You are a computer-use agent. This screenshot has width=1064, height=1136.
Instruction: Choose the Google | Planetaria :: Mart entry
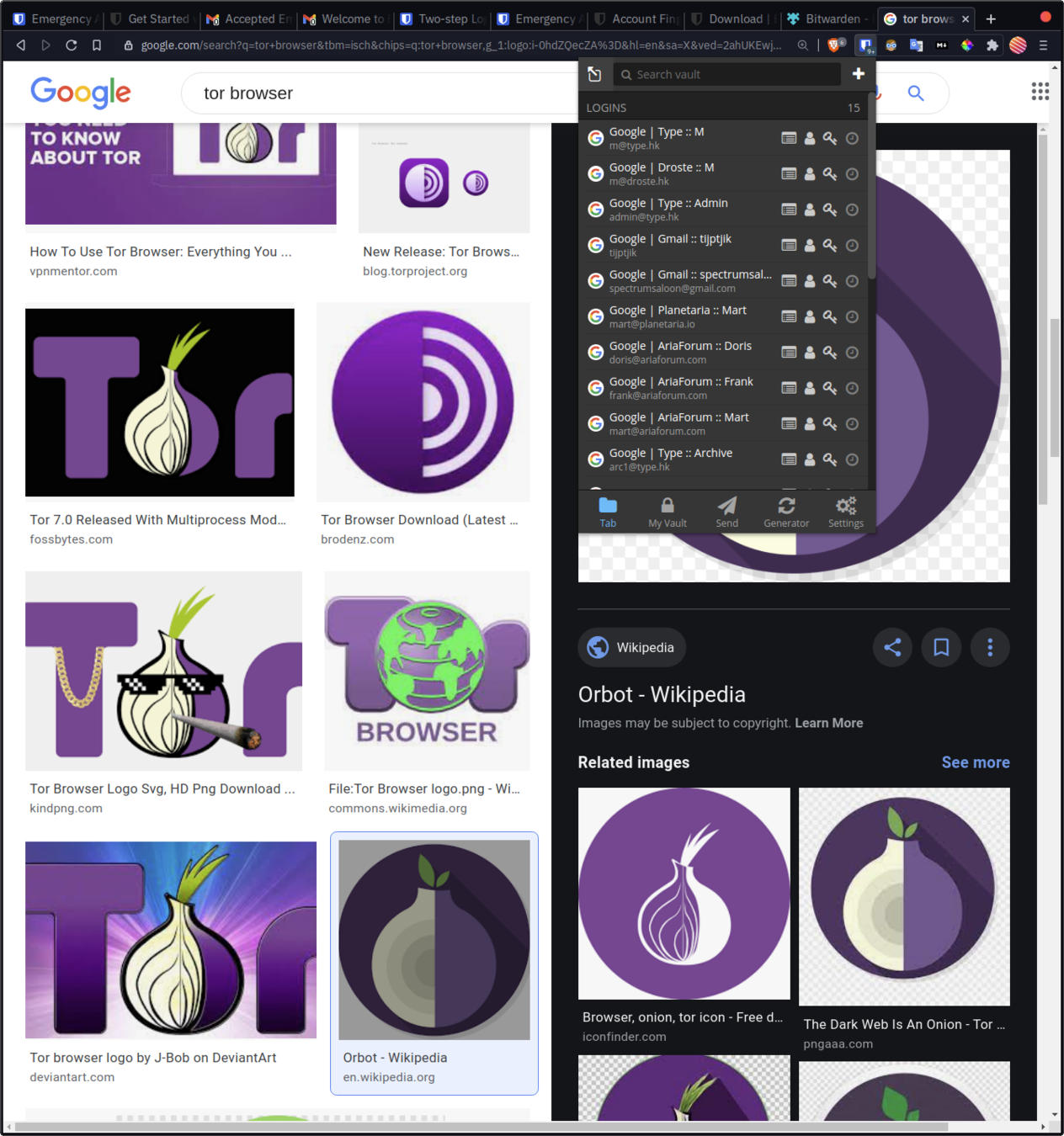click(678, 316)
